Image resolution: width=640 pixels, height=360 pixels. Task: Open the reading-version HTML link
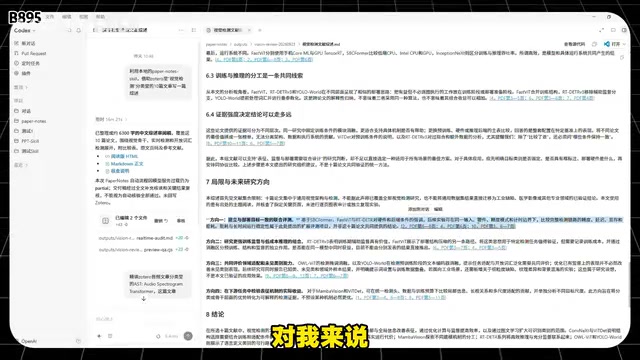124,156
